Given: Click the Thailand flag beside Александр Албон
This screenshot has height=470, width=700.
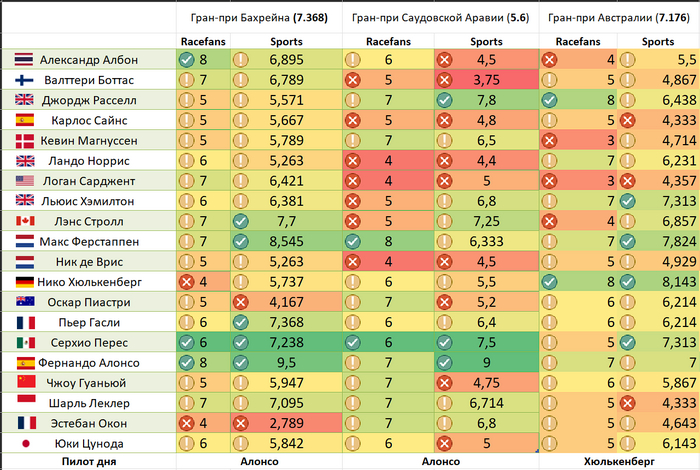Looking at the screenshot, I should (x=24, y=60).
